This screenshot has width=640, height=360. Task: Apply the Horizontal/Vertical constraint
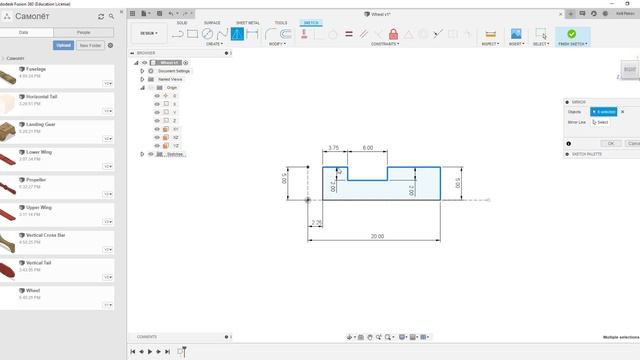pos(304,34)
